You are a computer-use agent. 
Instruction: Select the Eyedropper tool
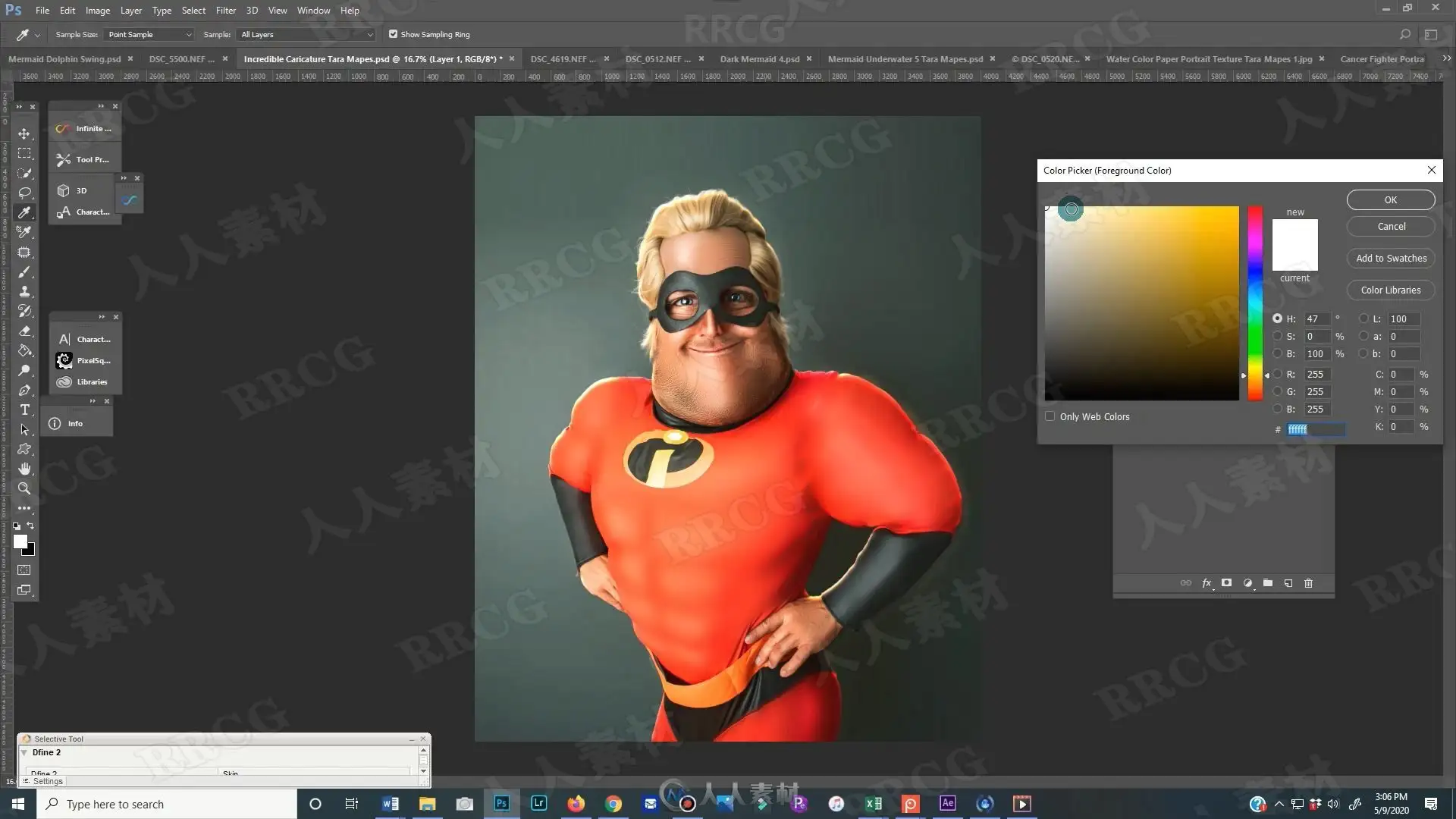point(24,212)
